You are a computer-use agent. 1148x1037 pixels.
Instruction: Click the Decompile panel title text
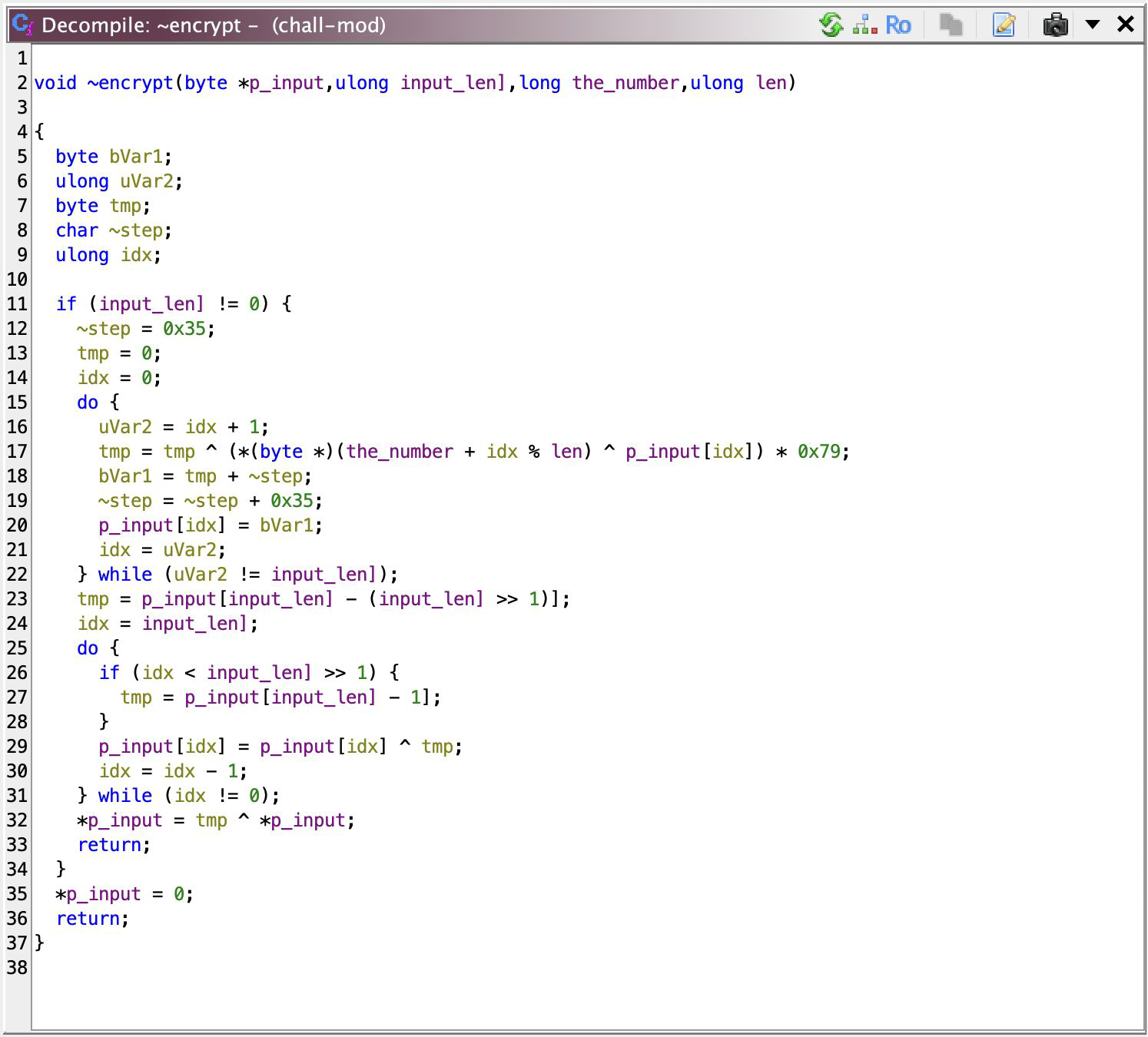click(x=214, y=25)
